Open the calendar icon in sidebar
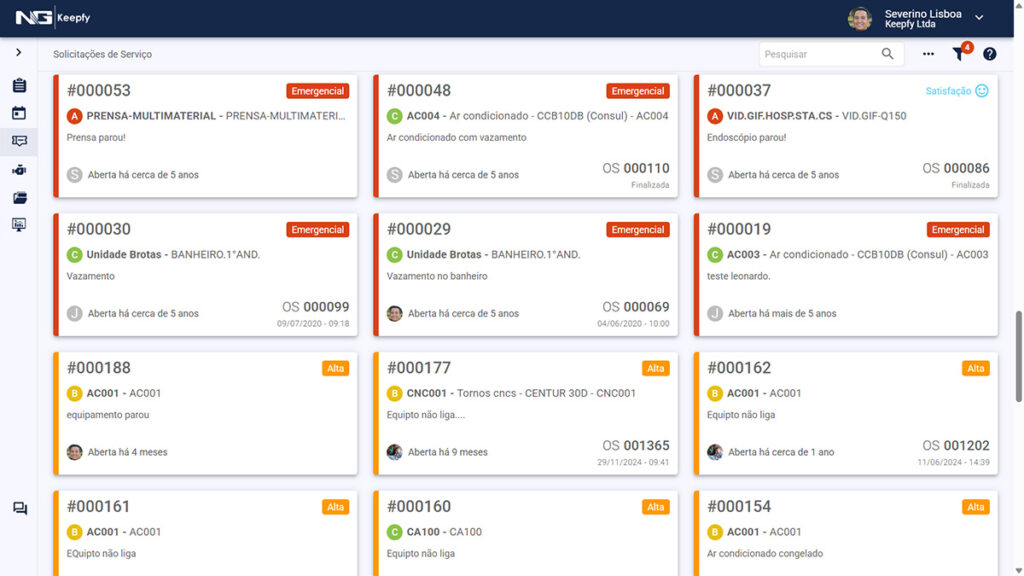1024x576 pixels. (19, 114)
